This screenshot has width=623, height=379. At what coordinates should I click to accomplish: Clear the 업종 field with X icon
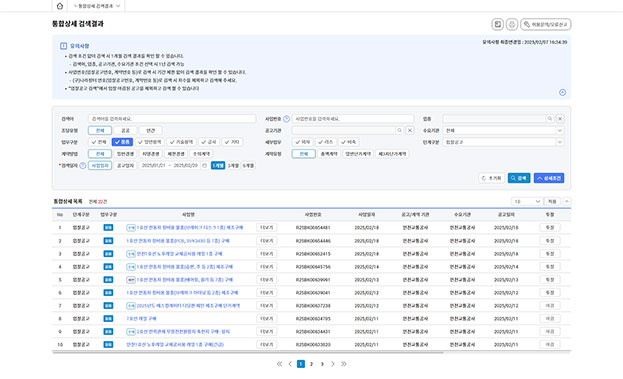(x=560, y=119)
